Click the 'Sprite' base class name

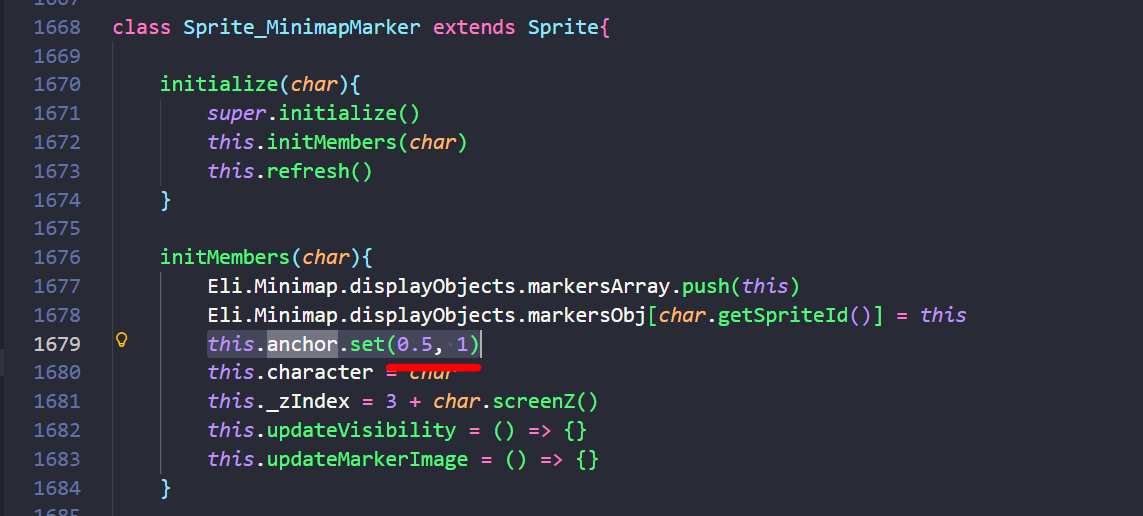tap(563, 28)
